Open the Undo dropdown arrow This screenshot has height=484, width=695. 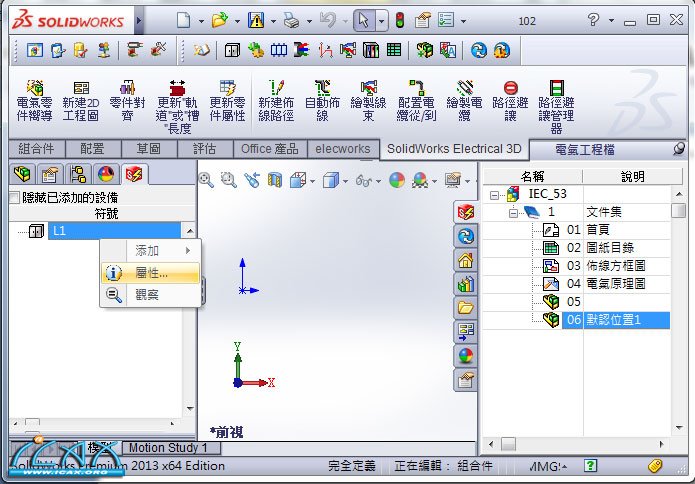[345, 21]
